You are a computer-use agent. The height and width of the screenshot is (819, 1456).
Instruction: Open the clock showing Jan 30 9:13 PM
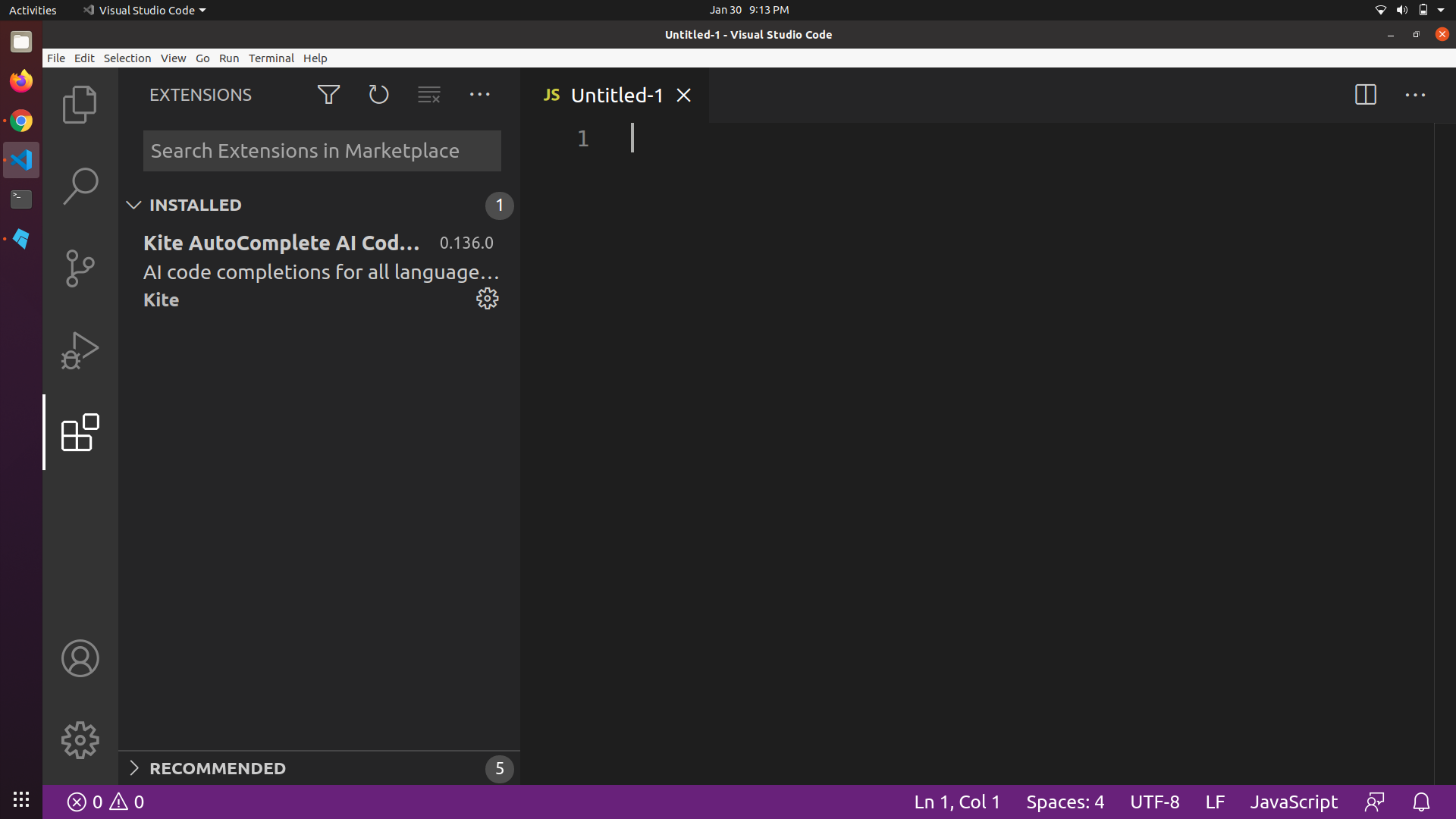749,10
